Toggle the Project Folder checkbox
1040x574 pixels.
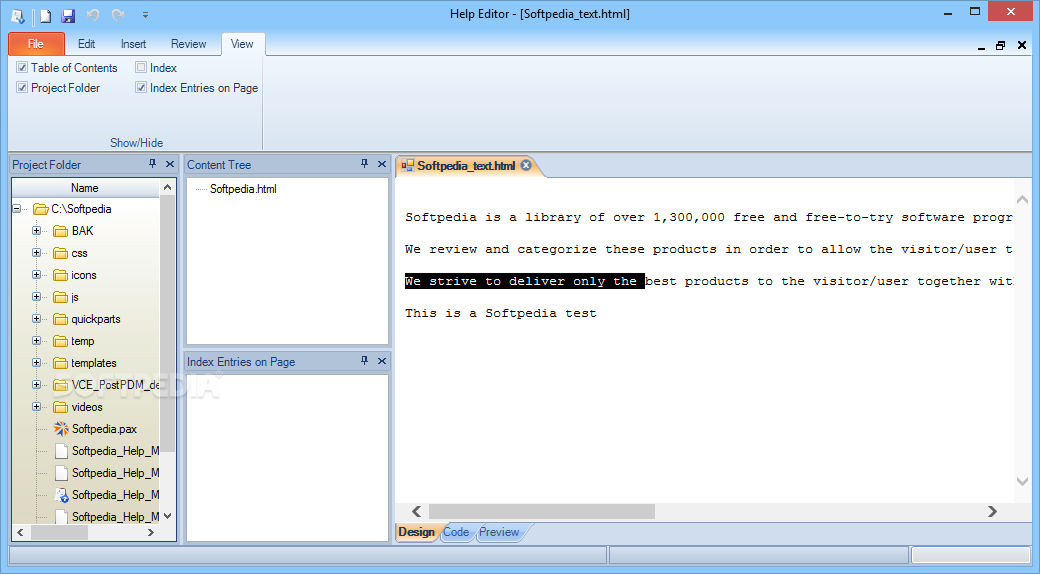point(22,87)
